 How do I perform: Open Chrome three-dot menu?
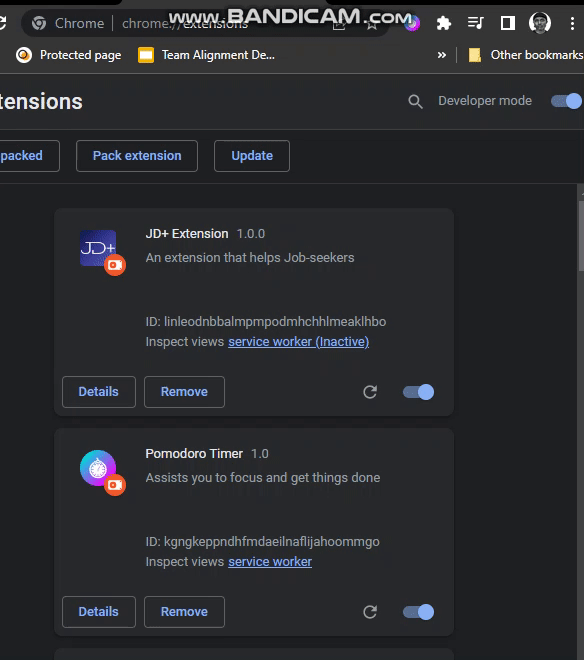pos(572,23)
